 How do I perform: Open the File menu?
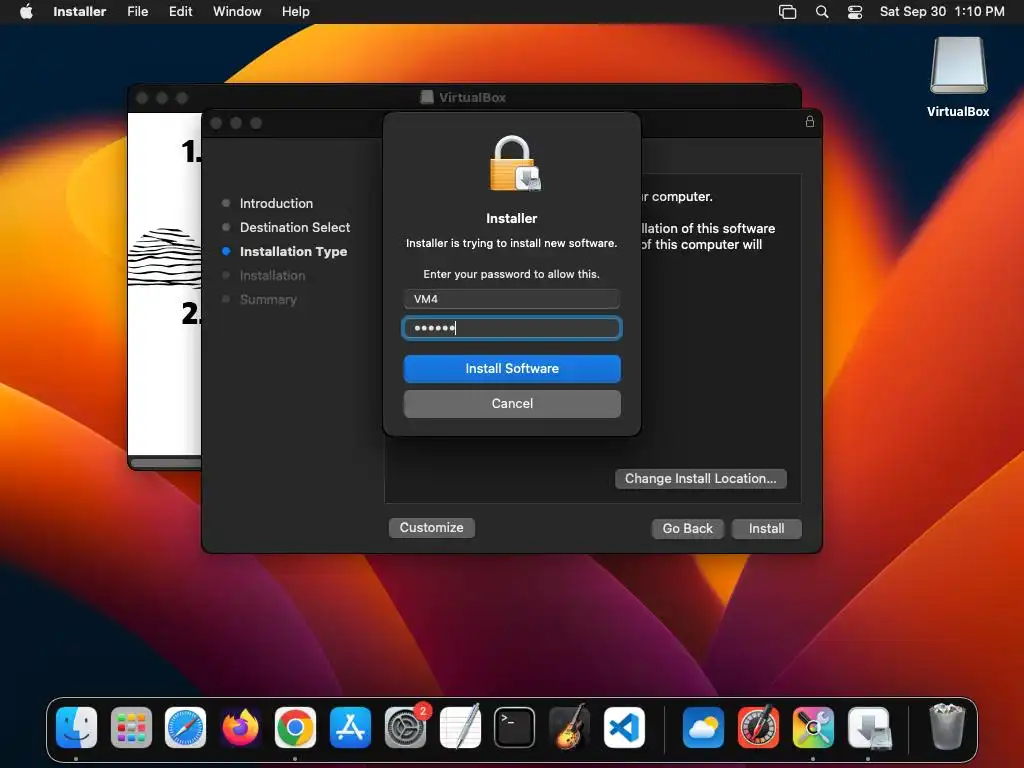[138, 11]
